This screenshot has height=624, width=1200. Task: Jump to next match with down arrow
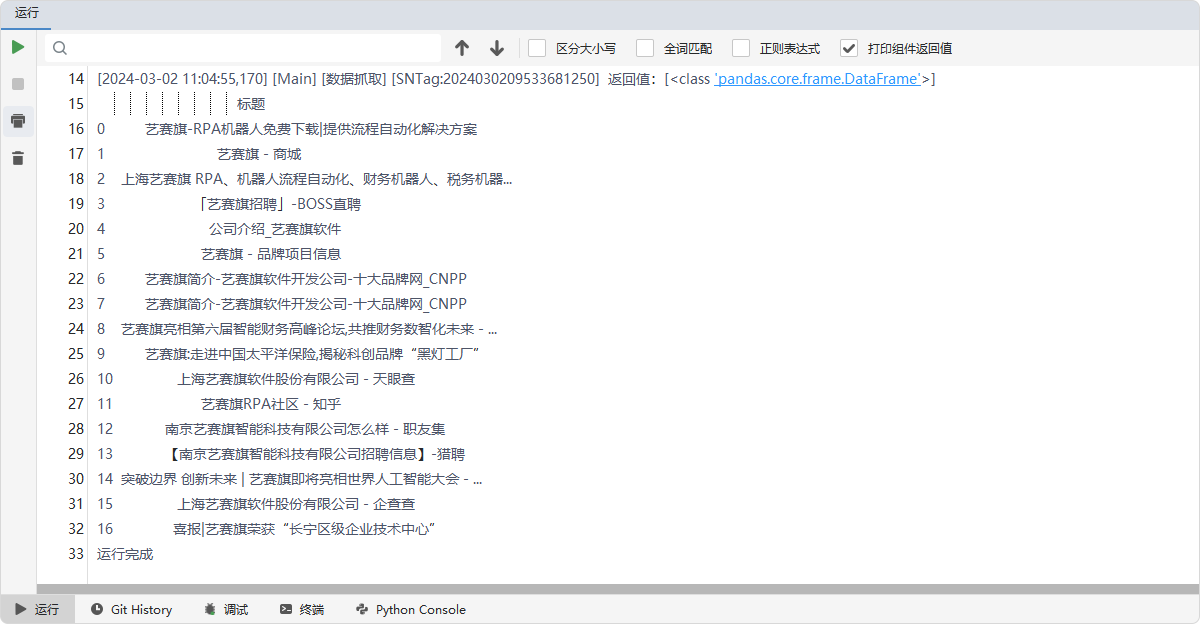point(497,48)
